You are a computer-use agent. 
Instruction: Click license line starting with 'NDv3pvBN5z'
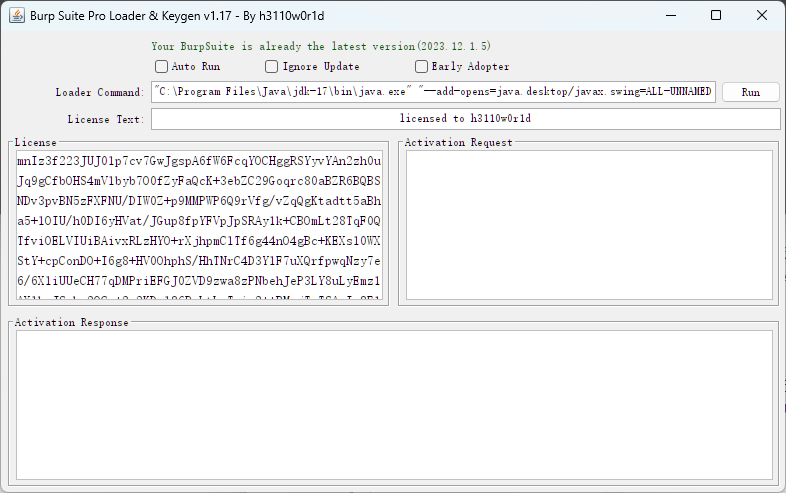pyautogui.click(x=199, y=201)
